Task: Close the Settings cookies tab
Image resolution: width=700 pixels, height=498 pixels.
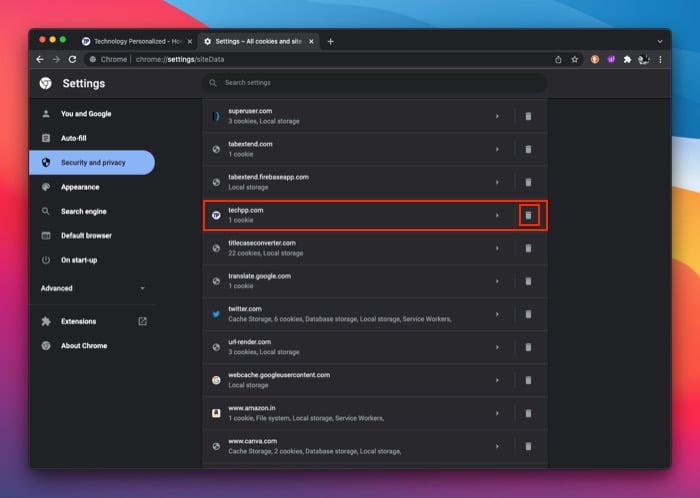Action: point(311,42)
